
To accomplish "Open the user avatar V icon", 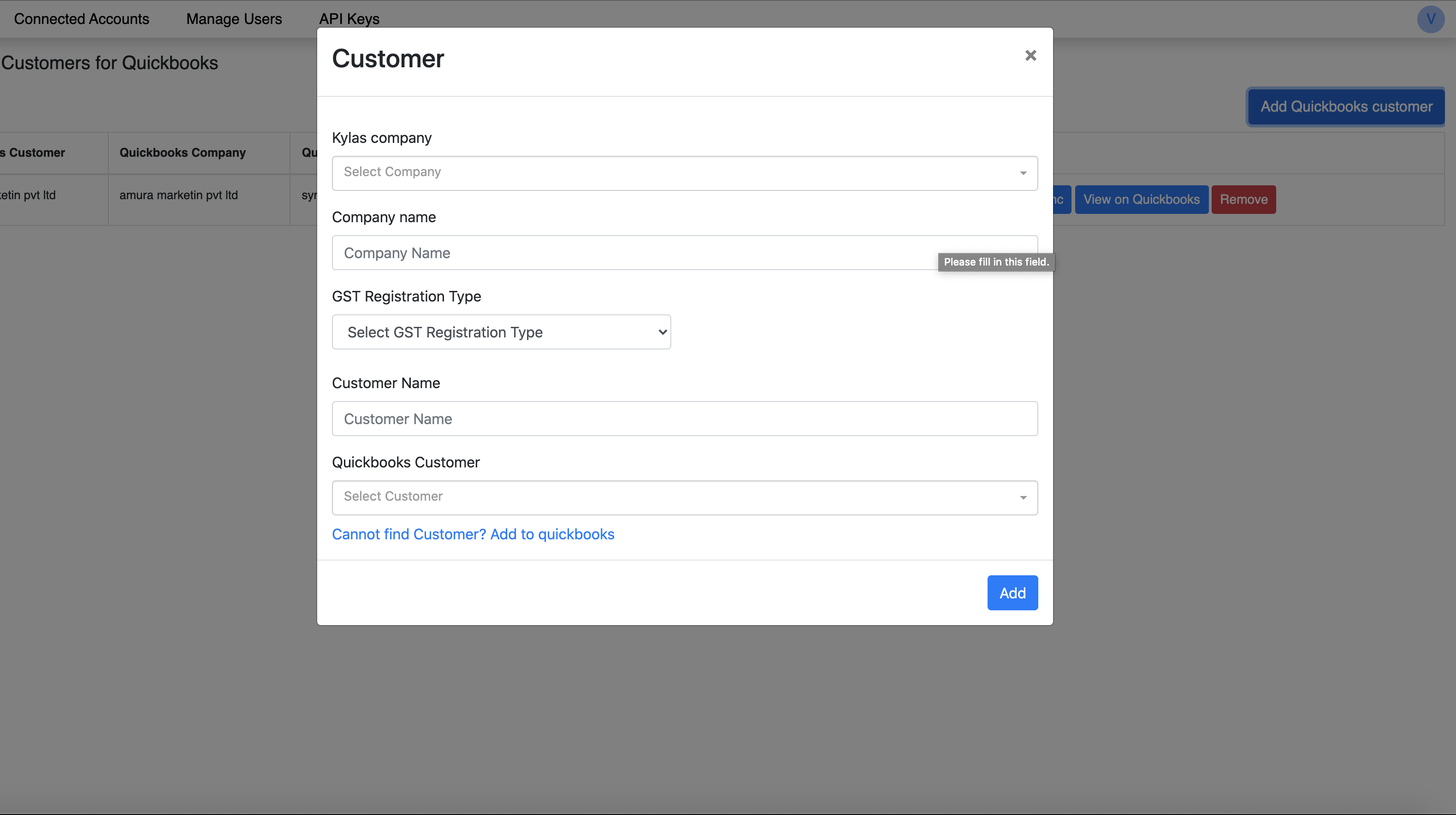I will pyautogui.click(x=1431, y=19).
